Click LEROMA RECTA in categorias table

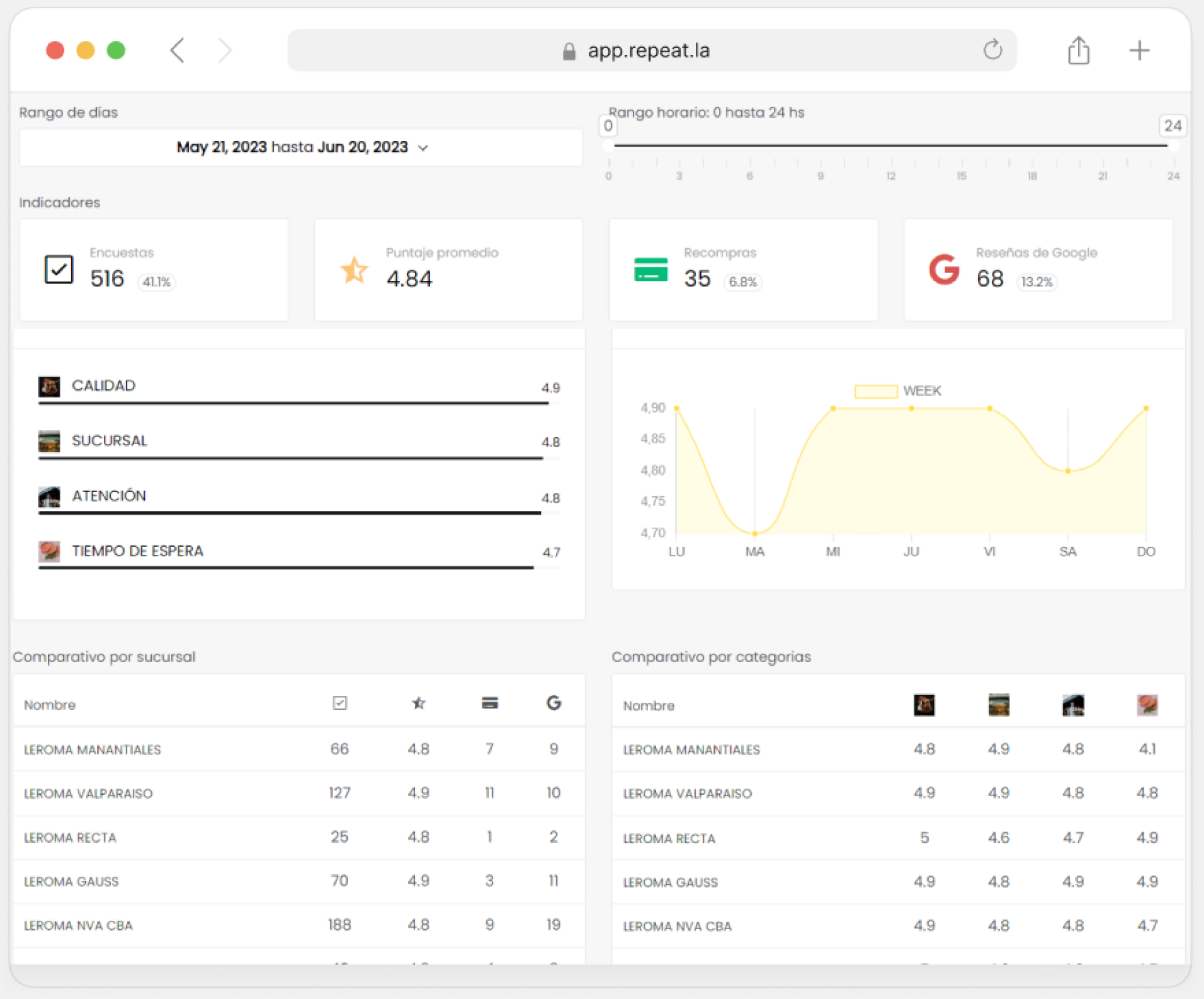tap(669, 838)
